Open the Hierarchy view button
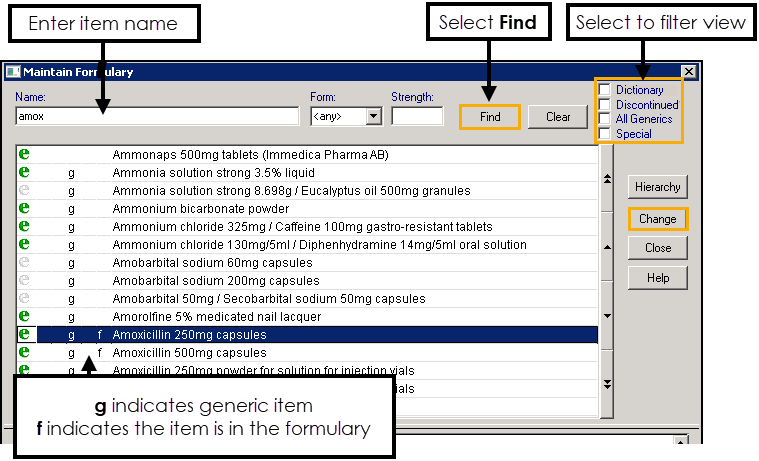The image size is (759, 461). click(x=657, y=187)
